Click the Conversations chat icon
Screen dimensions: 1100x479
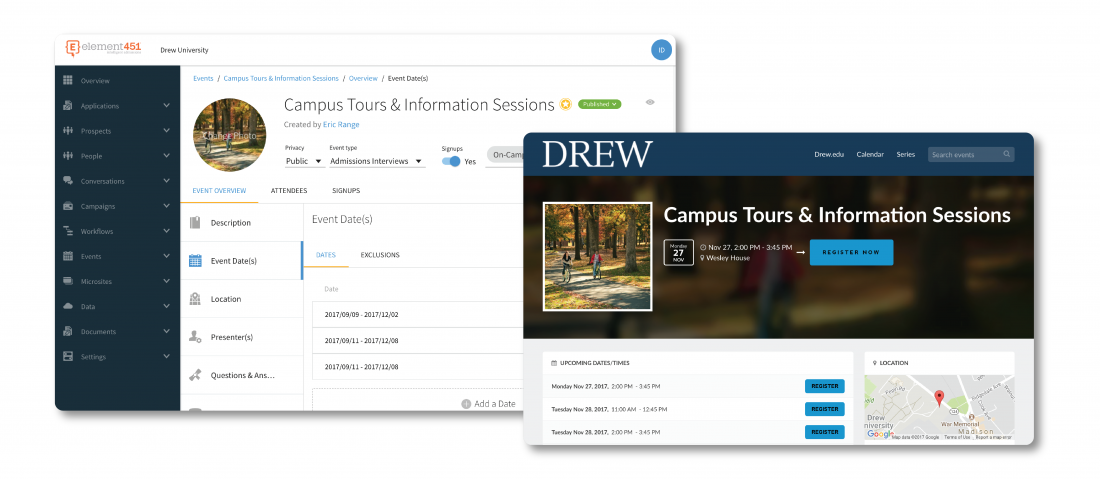pyautogui.click(x=68, y=181)
